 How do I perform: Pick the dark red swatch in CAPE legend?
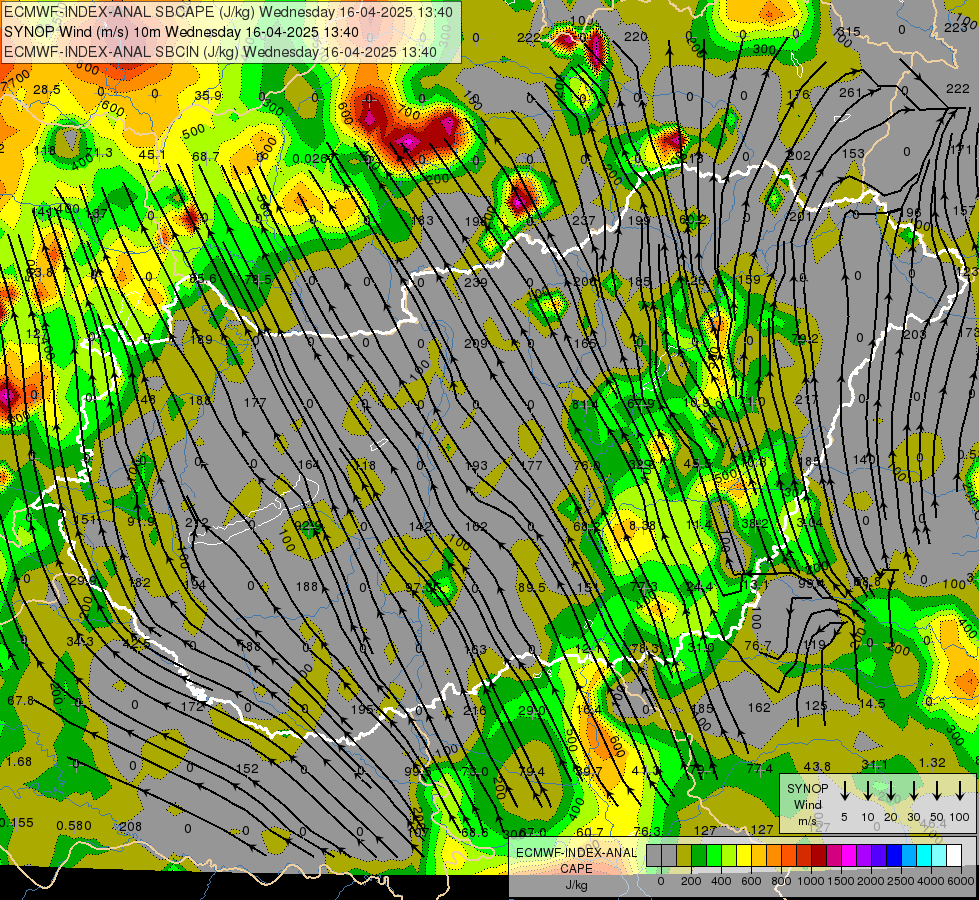coord(819,855)
